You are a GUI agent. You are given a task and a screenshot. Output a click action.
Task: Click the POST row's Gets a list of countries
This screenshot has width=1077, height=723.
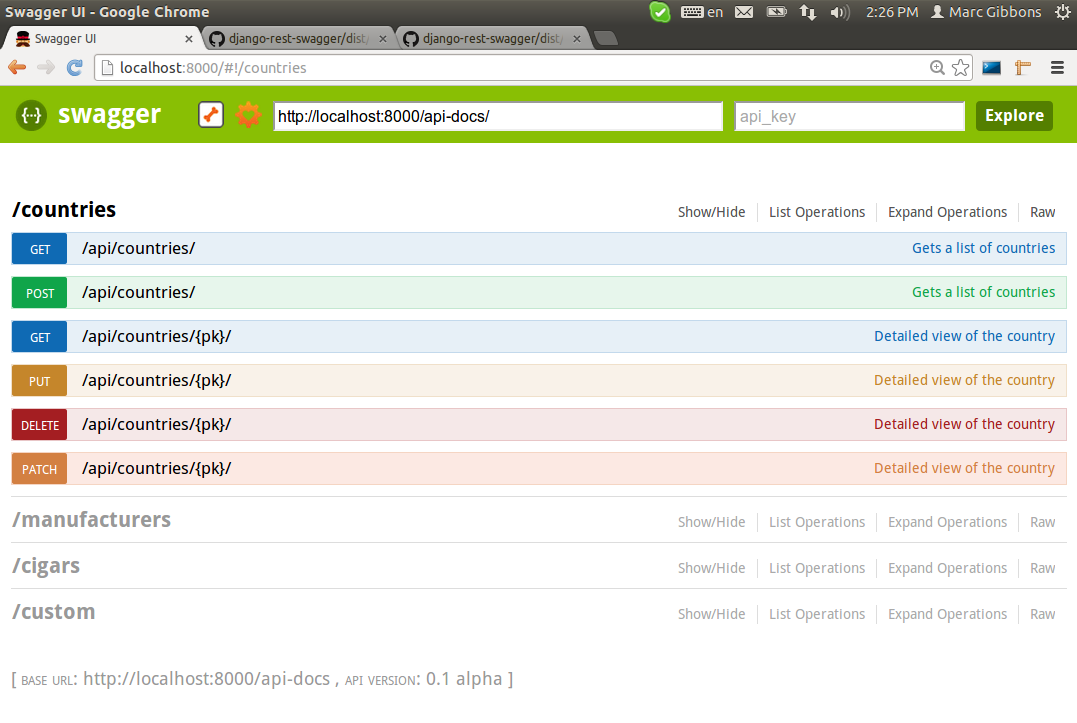point(984,292)
